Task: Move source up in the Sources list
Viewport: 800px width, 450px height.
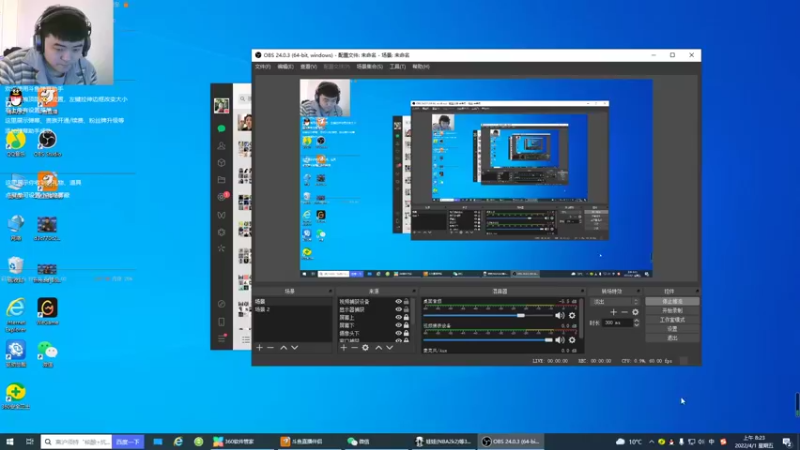Action: click(379, 347)
